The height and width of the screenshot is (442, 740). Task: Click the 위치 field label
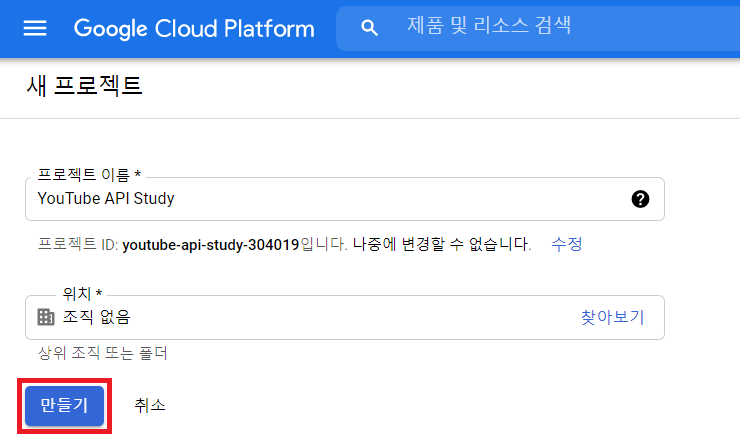tap(82, 293)
